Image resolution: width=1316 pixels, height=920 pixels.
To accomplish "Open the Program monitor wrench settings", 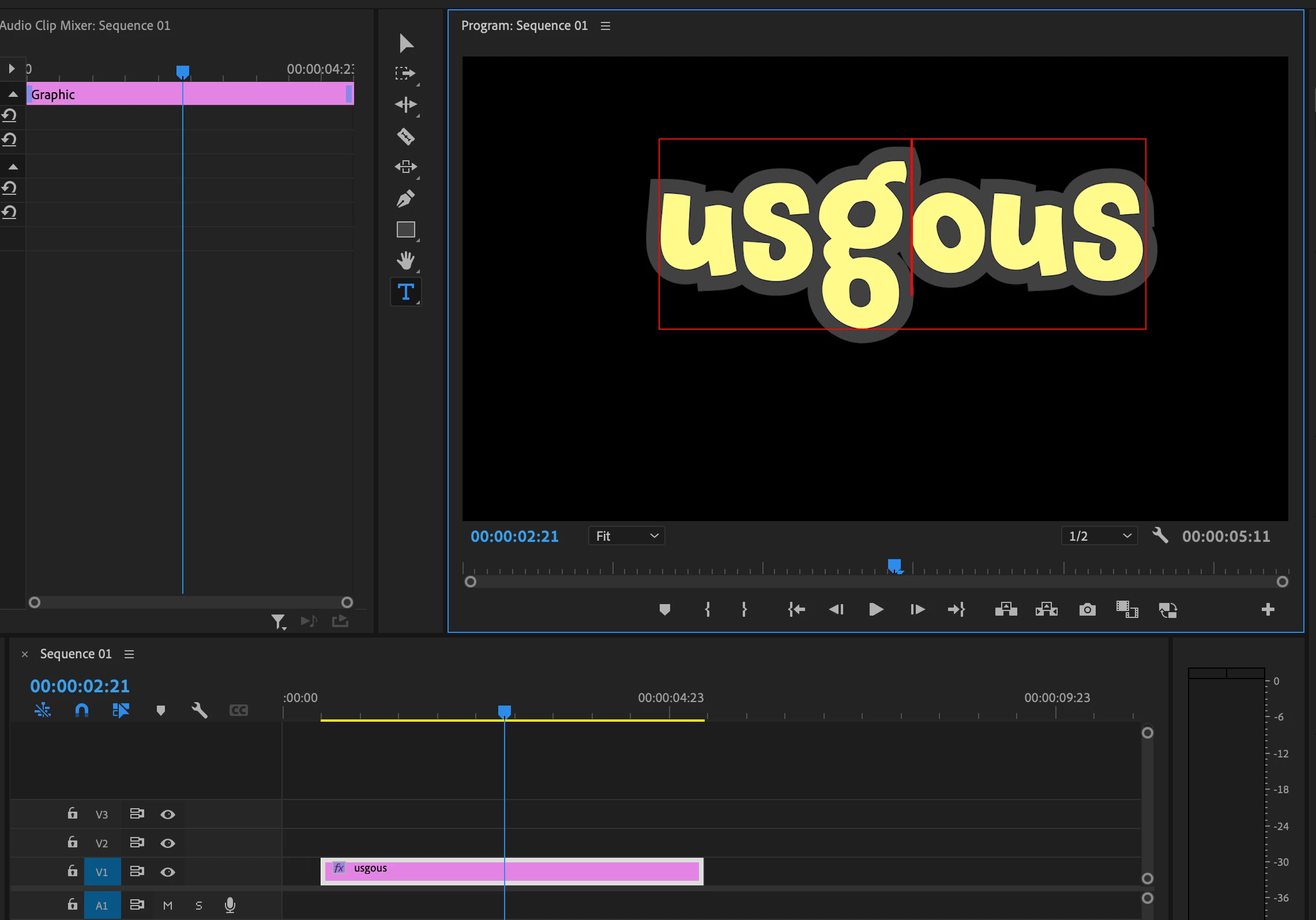I will pyautogui.click(x=1160, y=536).
